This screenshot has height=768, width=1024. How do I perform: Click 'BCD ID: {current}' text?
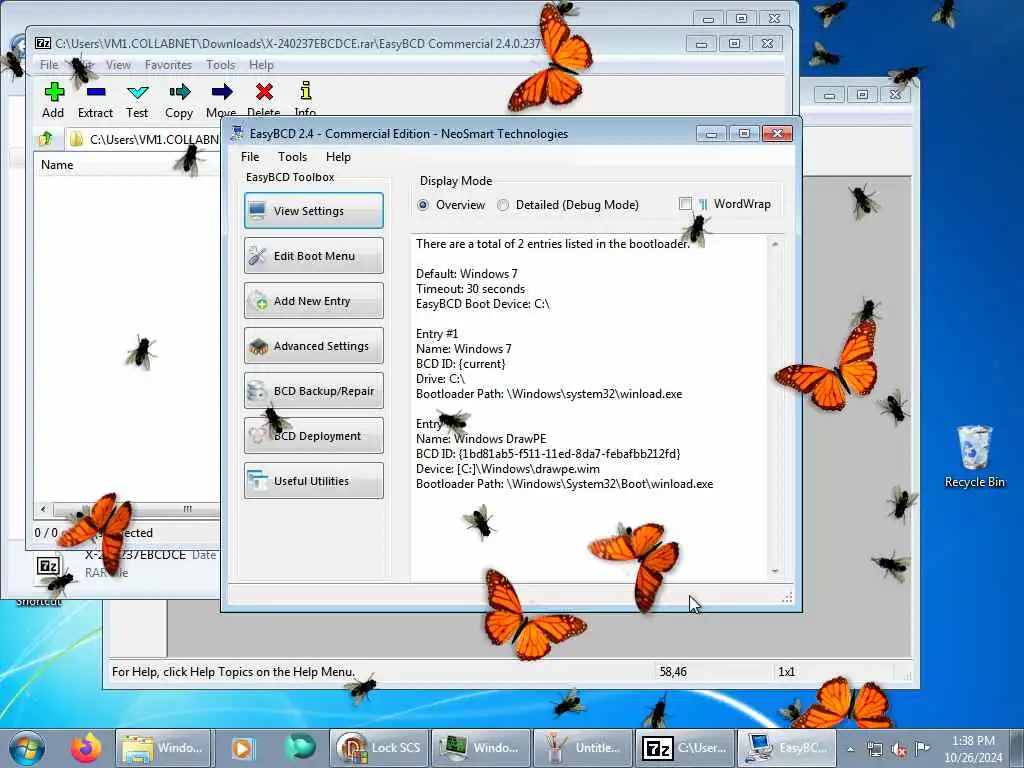pos(460,364)
